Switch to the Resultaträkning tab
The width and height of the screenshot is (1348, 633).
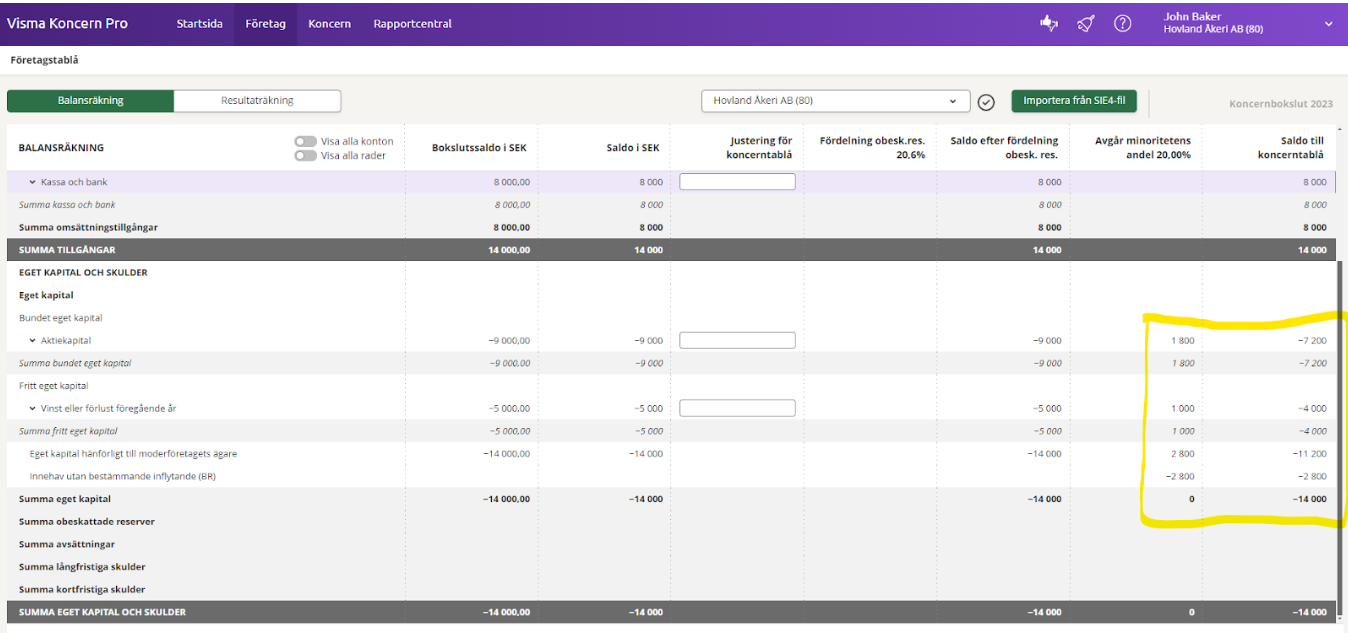(257, 101)
